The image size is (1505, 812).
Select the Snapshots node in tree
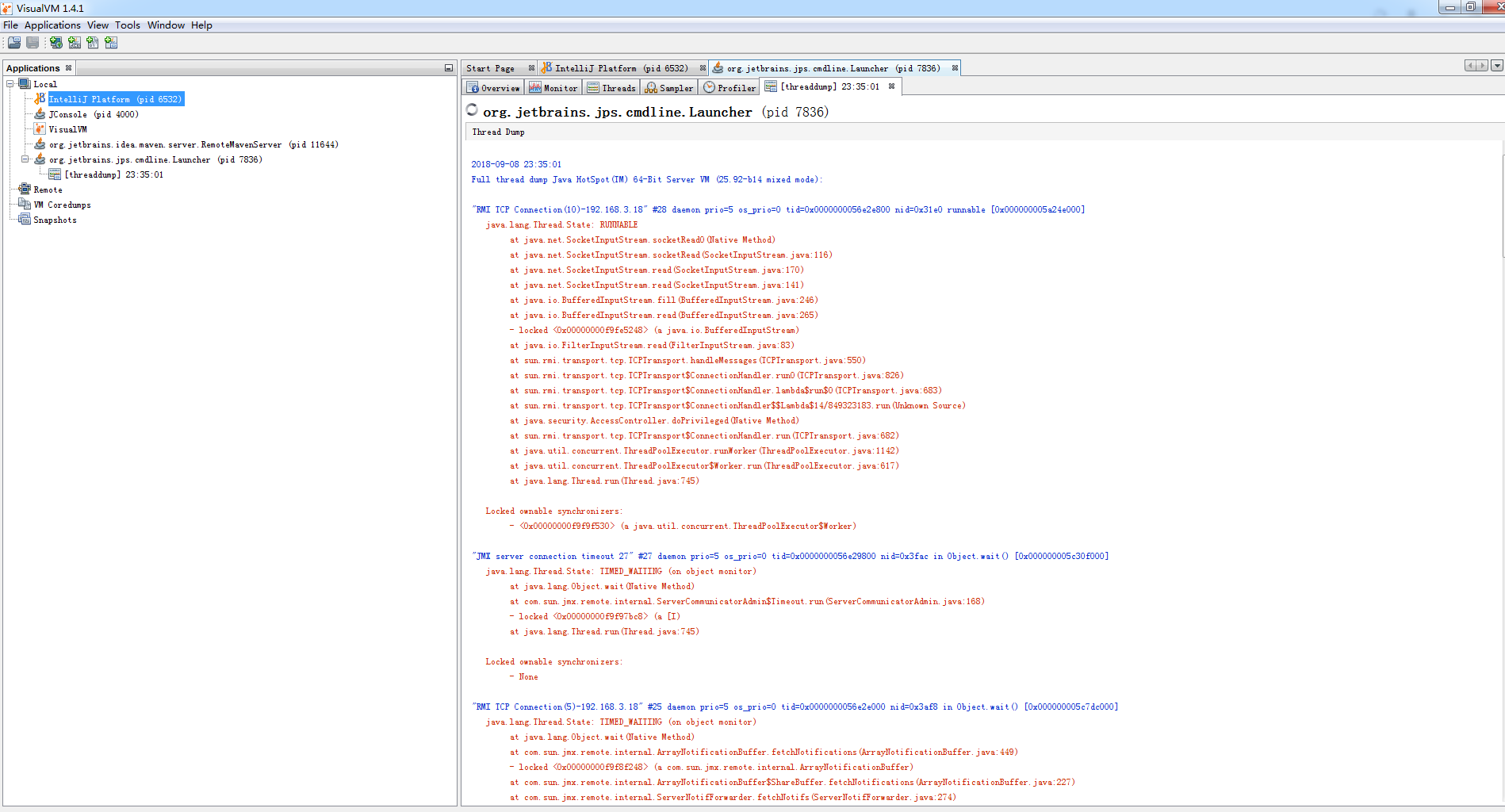(55, 220)
